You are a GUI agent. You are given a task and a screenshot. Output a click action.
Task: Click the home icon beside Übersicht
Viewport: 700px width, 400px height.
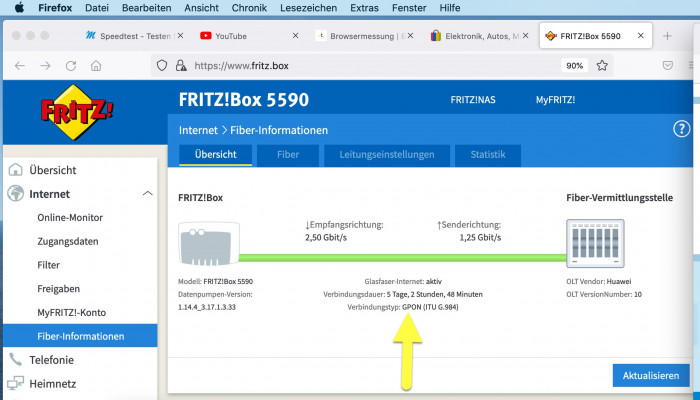(x=16, y=170)
